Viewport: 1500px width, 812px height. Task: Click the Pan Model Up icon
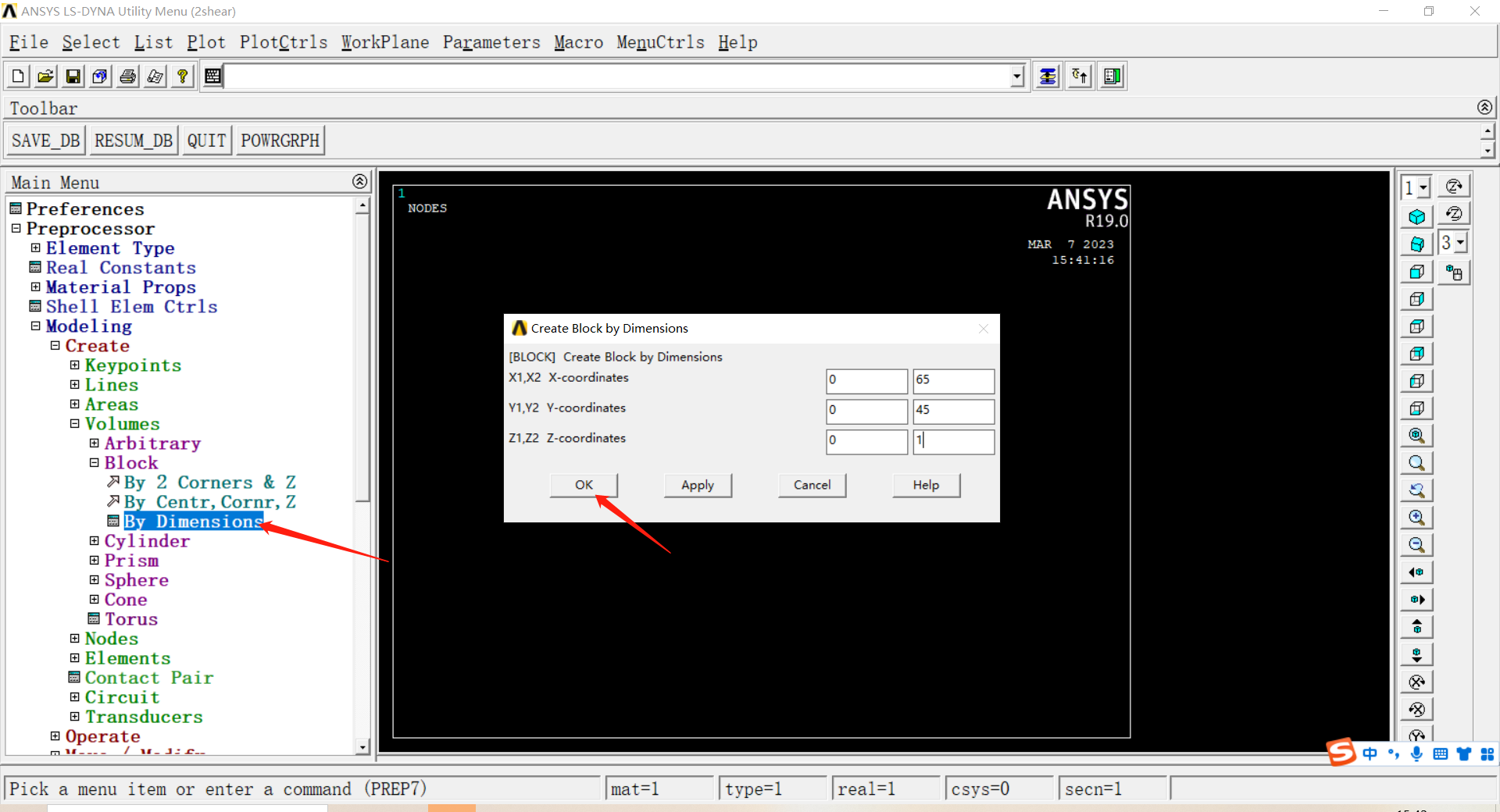(x=1416, y=627)
